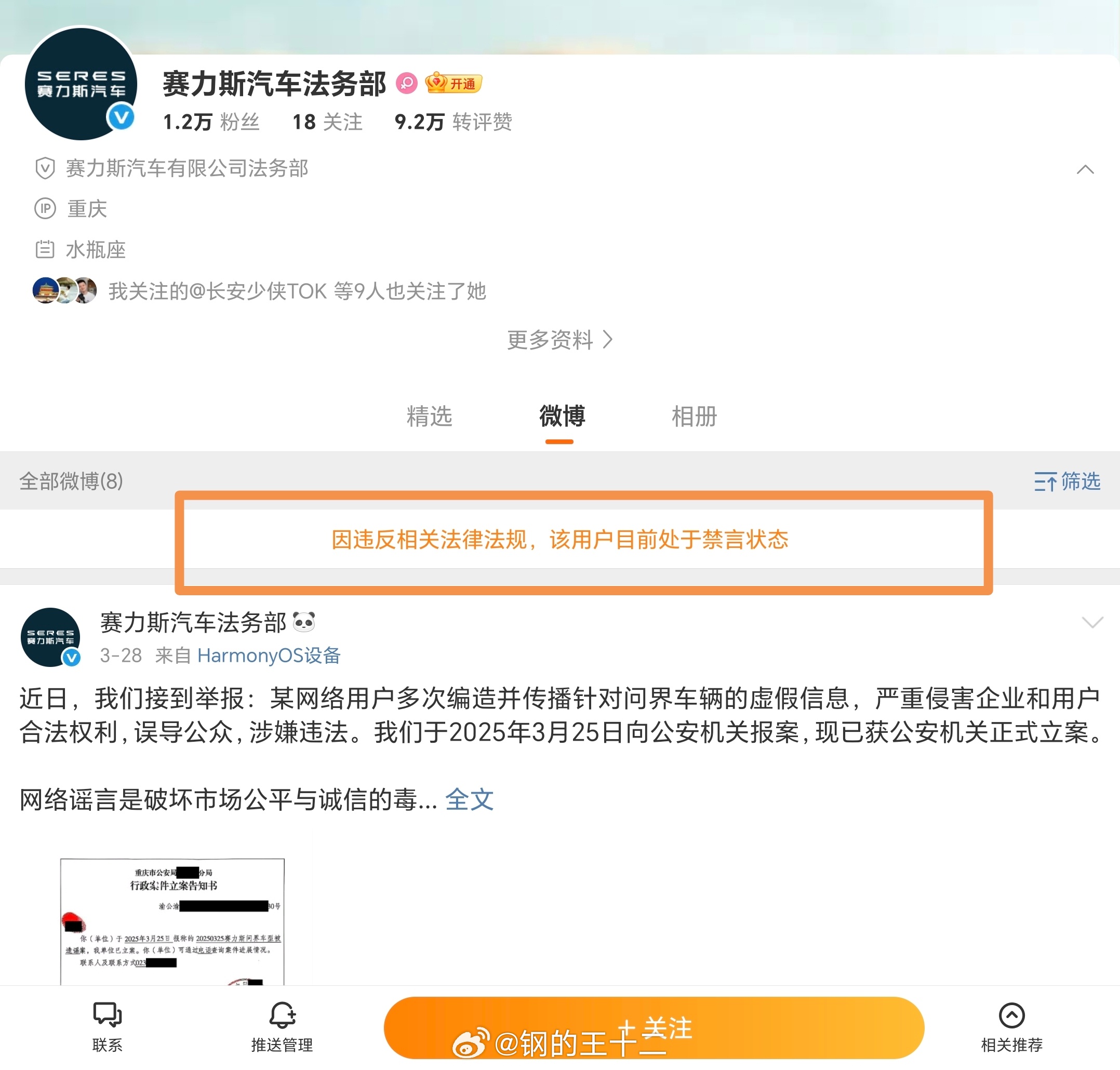Switch to the 精选 tab
The image size is (1120, 1070).
point(429,416)
